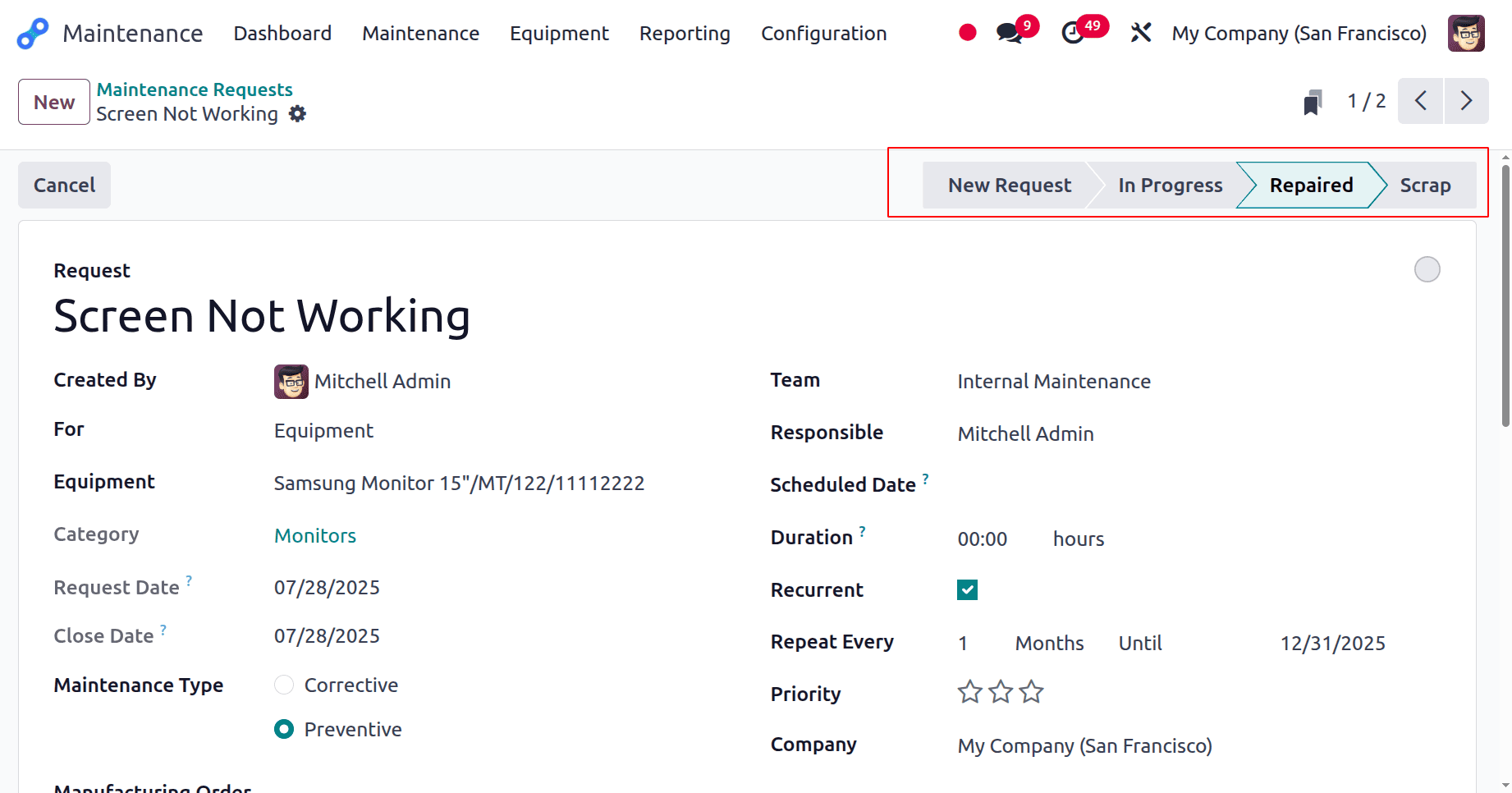The width and height of the screenshot is (1512, 793).
Task: Click Mitchell Admin's avatar in Created By
Action: [x=291, y=382]
